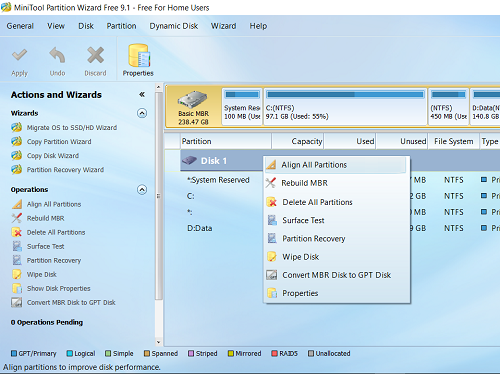Open the Wizard menu
This screenshot has width=500, height=374.
click(x=224, y=26)
